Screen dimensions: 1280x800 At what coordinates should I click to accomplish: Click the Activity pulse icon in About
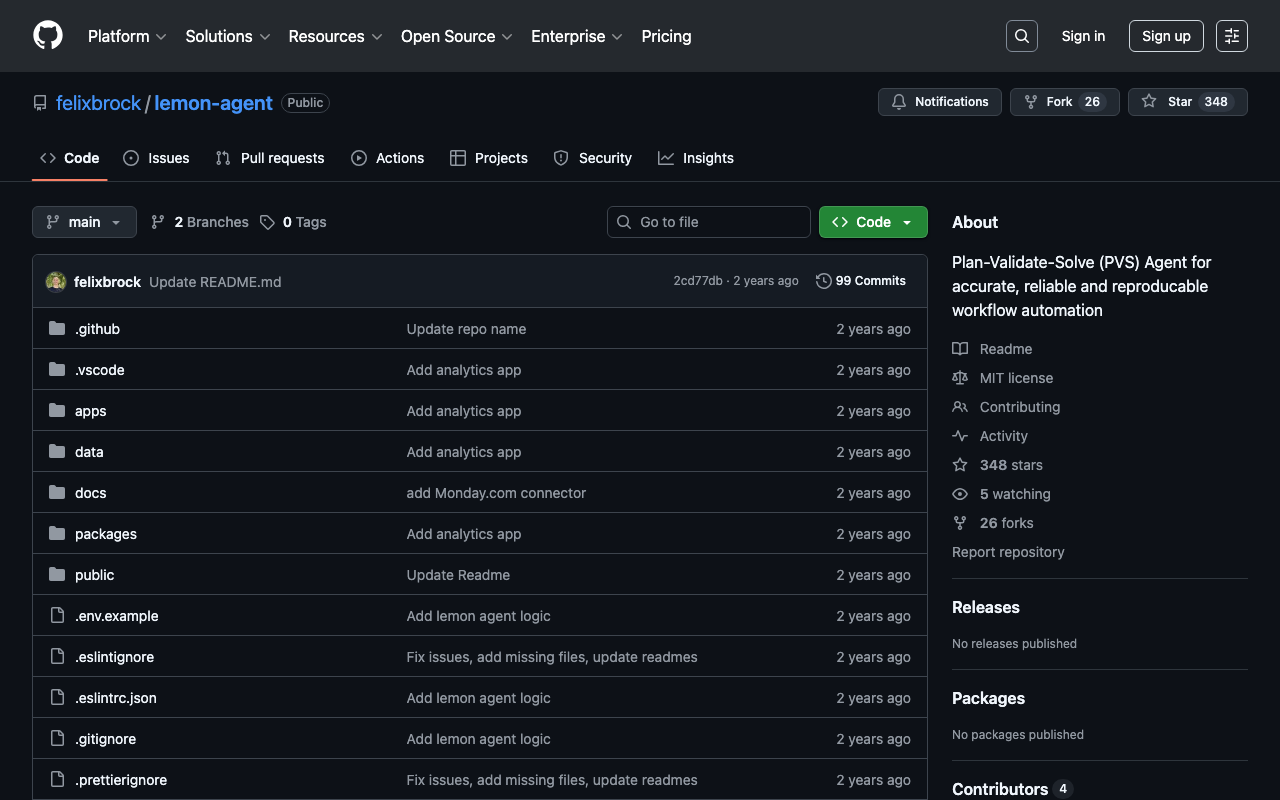tap(960, 436)
